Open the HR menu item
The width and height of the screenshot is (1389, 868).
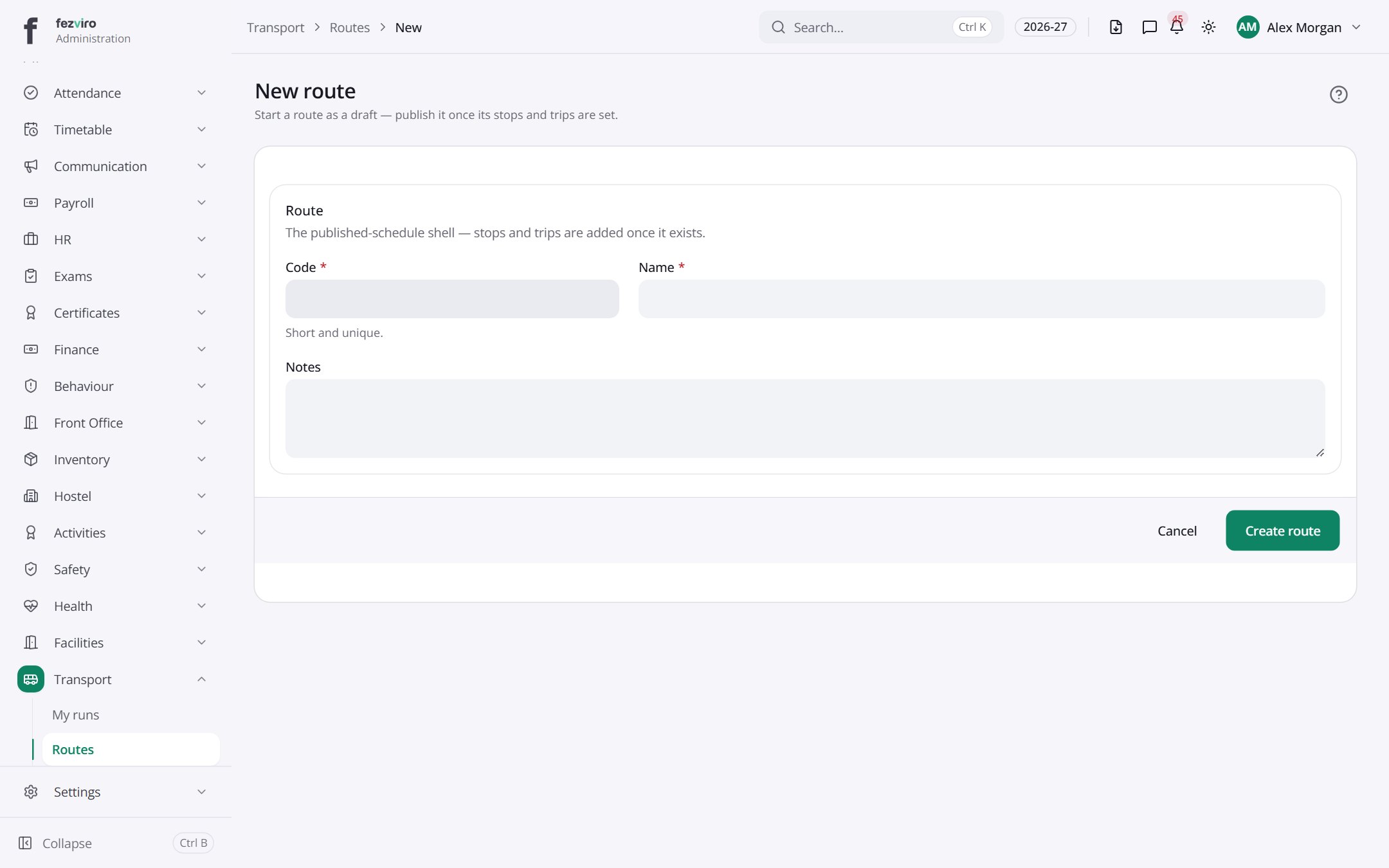[x=116, y=239]
